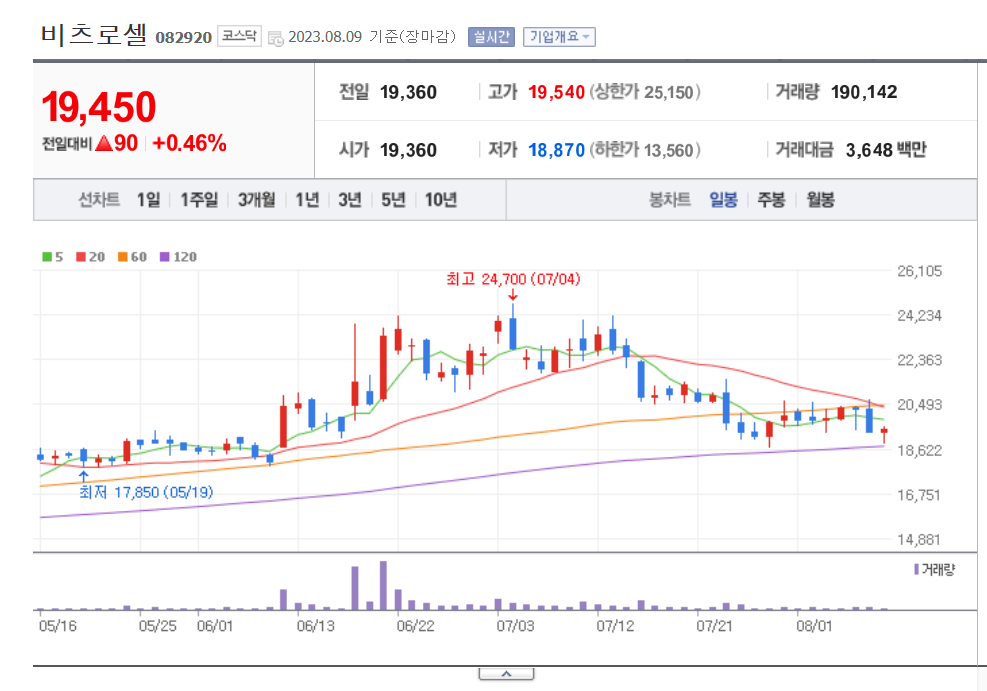Click the purple 120-day moving average swatch
987x691 pixels.
tap(165, 257)
